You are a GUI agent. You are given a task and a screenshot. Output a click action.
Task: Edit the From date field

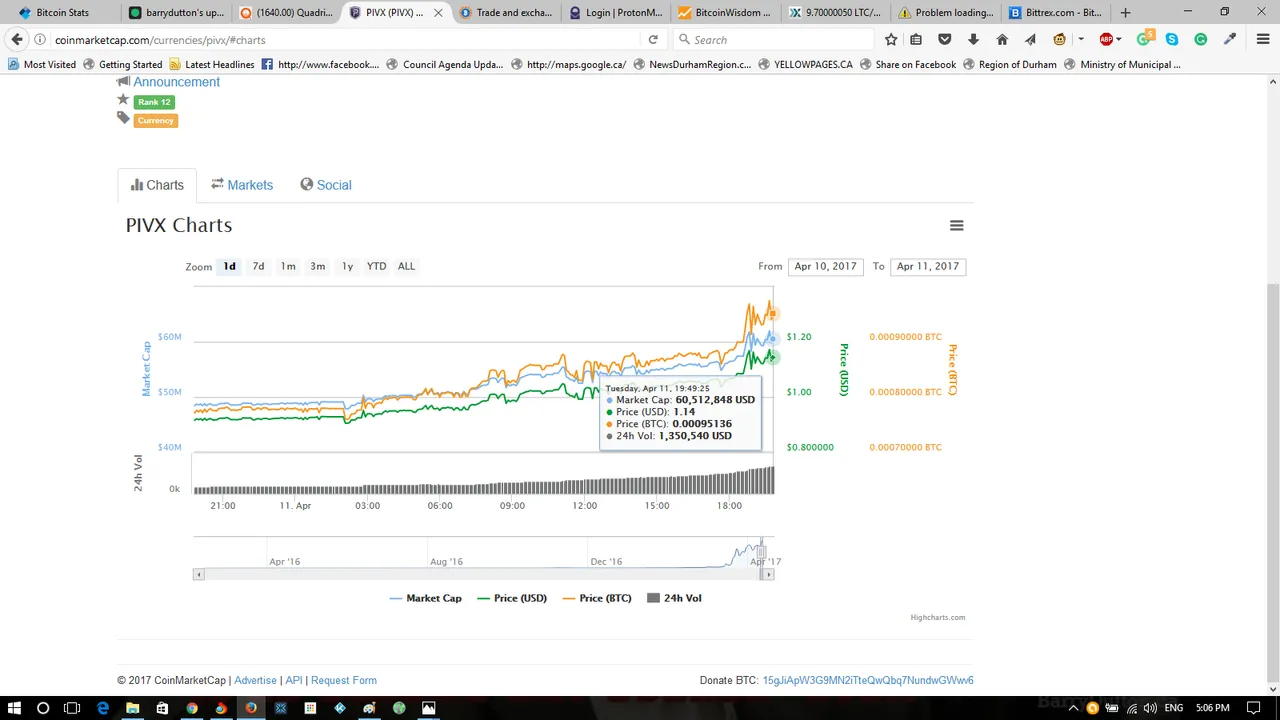point(826,266)
